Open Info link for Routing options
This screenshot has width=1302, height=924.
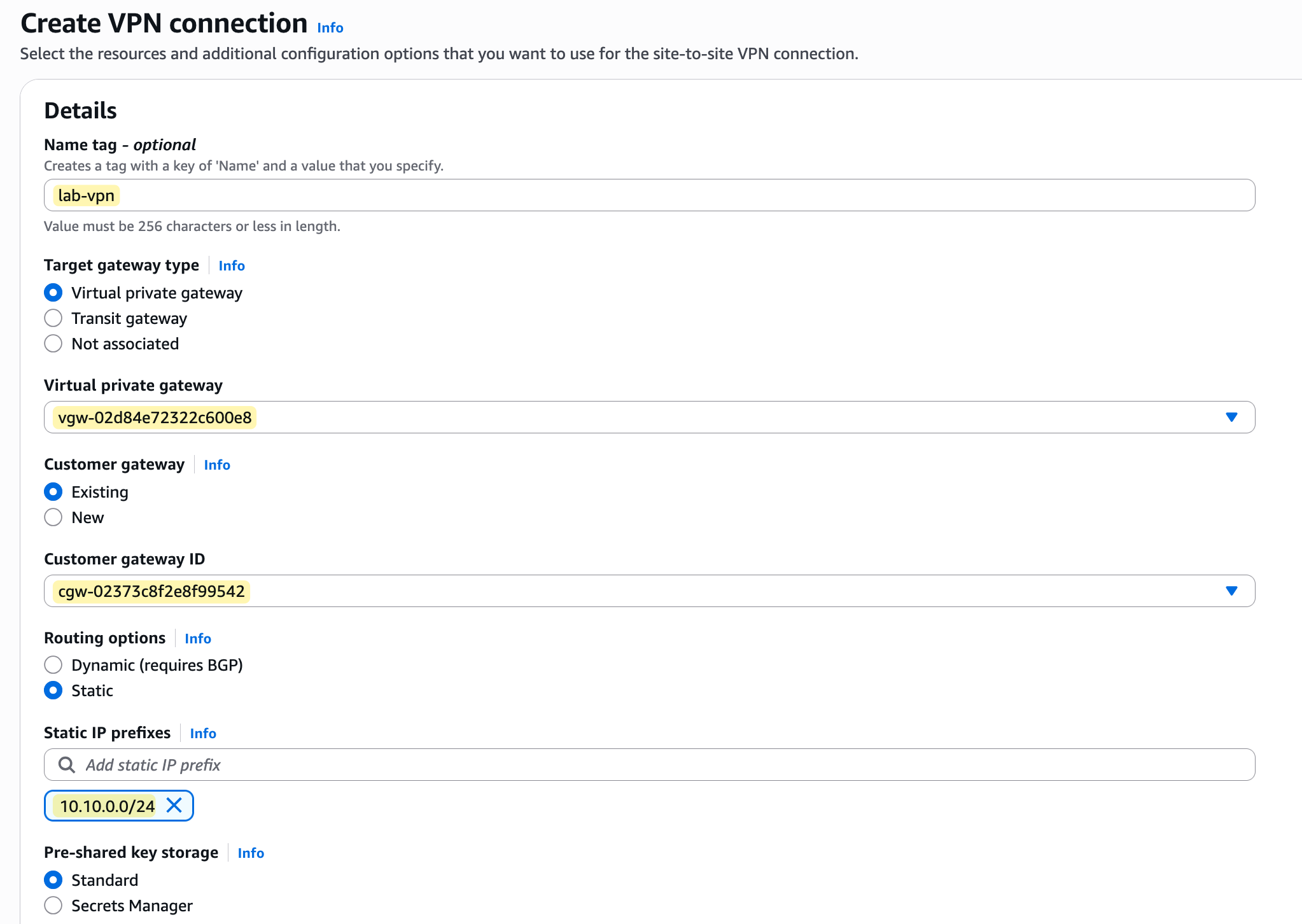[x=198, y=639]
